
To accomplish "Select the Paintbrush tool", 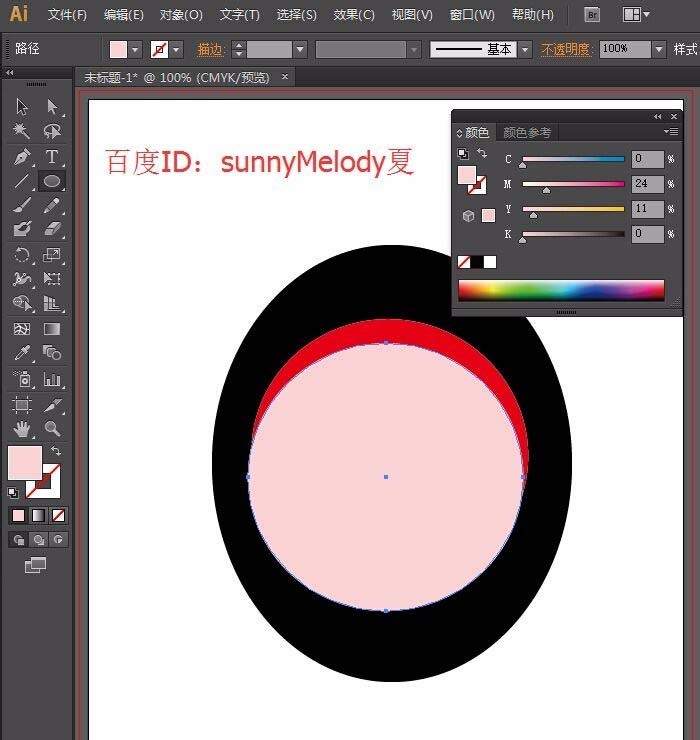I will (x=22, y=205).
